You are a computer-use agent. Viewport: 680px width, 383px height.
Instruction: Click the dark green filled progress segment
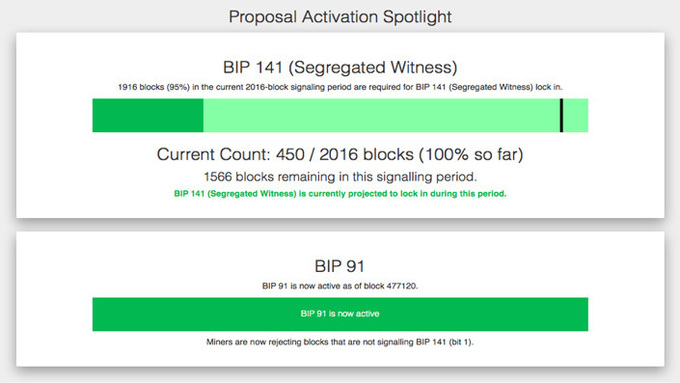[x=148, y=115]
